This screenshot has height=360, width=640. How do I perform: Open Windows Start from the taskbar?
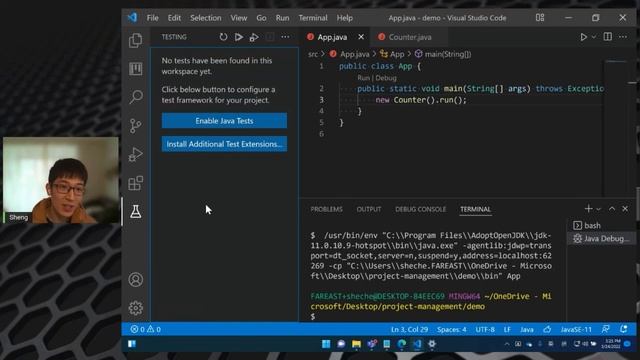(326, 344)
